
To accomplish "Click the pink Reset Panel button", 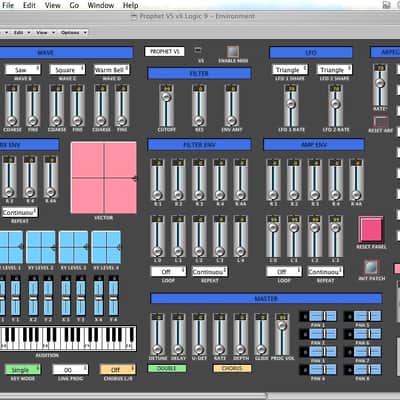I will [371, 229].
